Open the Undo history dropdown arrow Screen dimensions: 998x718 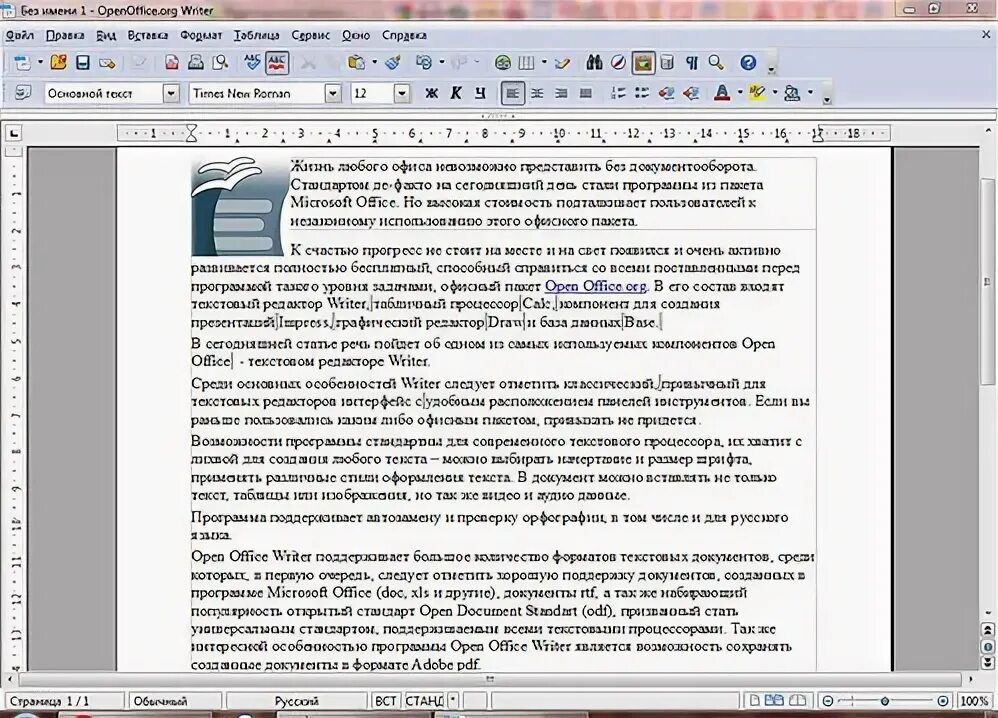(x=441, y=62)
